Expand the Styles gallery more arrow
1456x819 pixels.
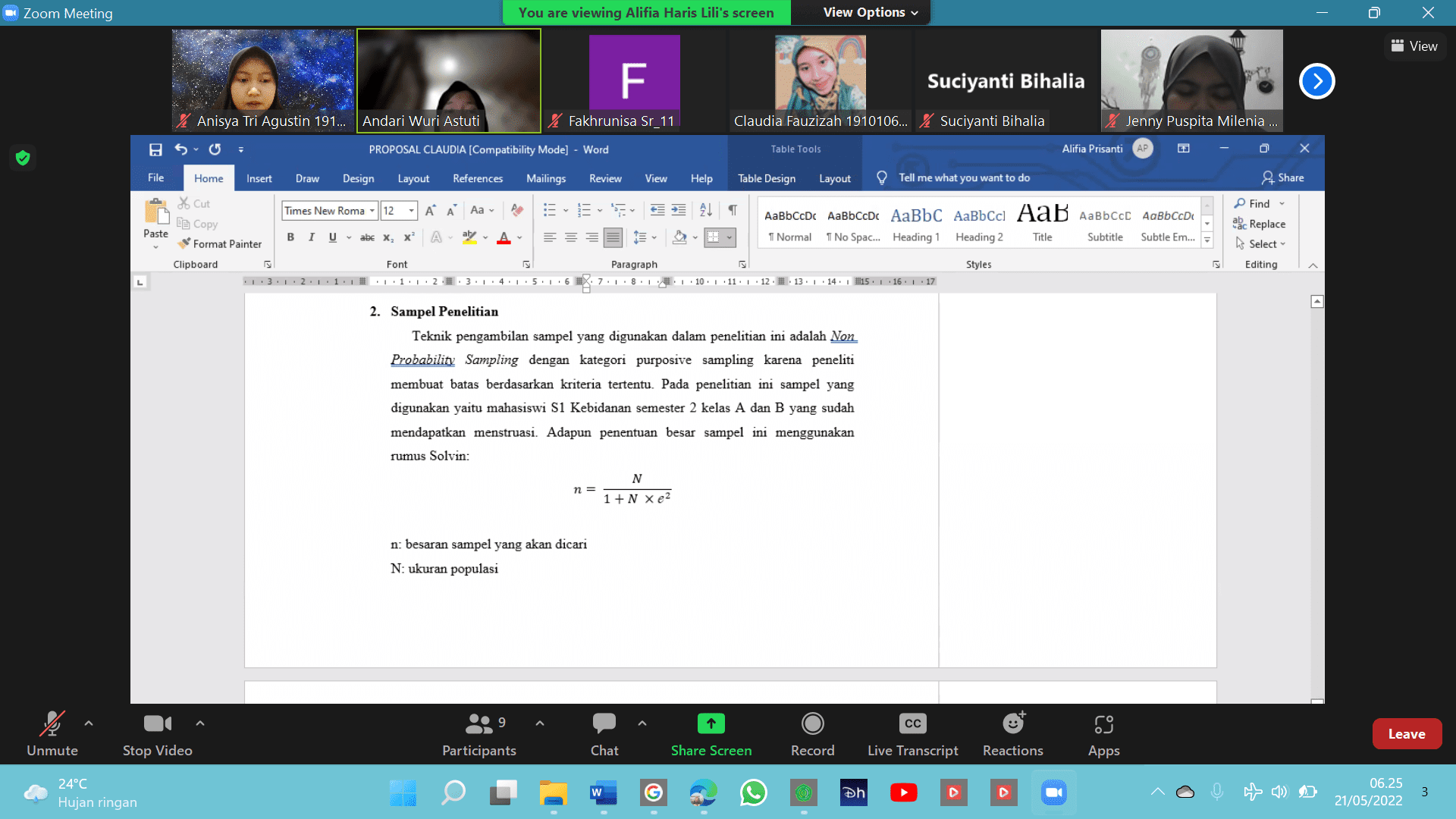pos(1207,240)
